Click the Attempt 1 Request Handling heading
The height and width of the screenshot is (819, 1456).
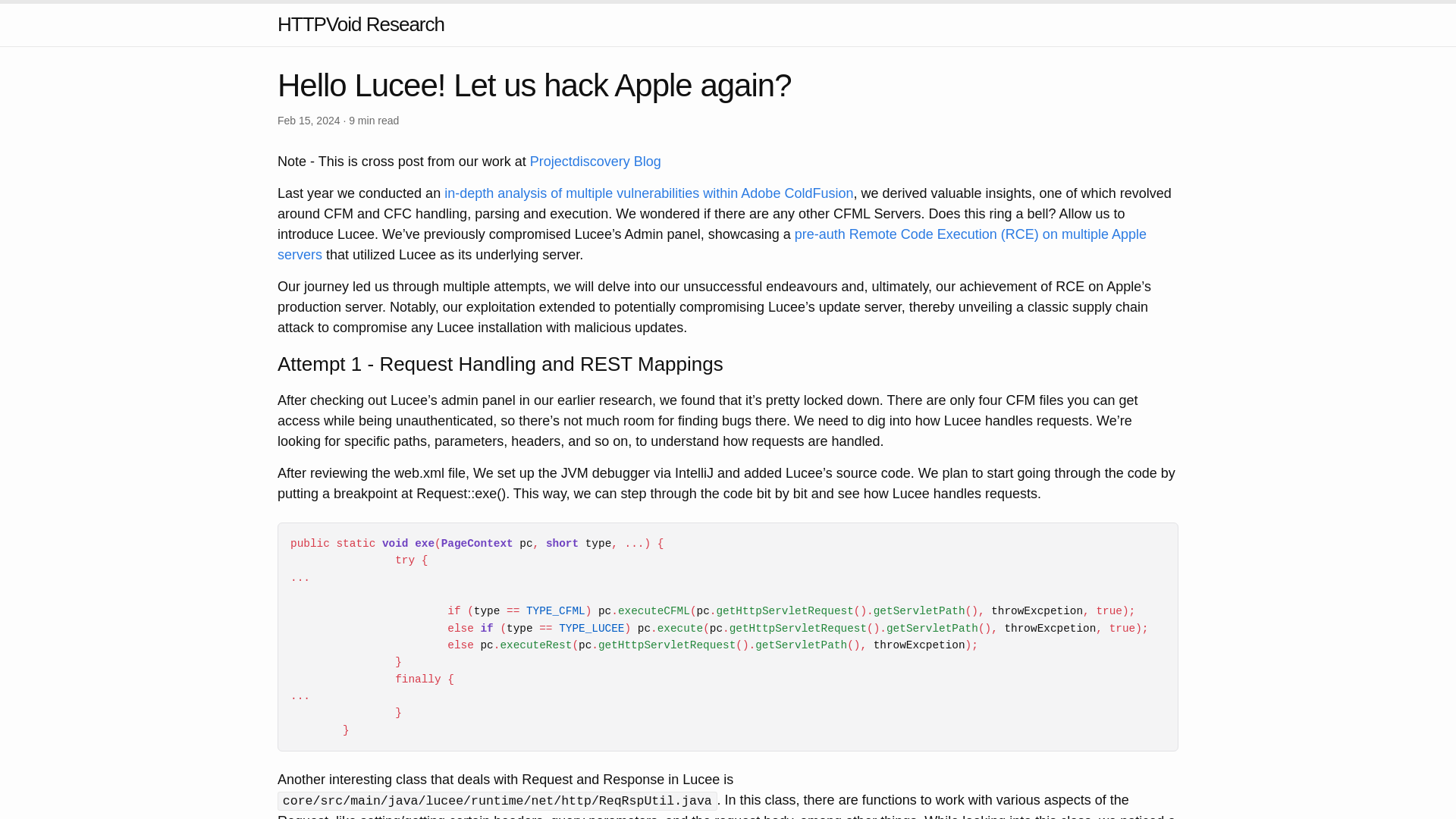point(500,364)
